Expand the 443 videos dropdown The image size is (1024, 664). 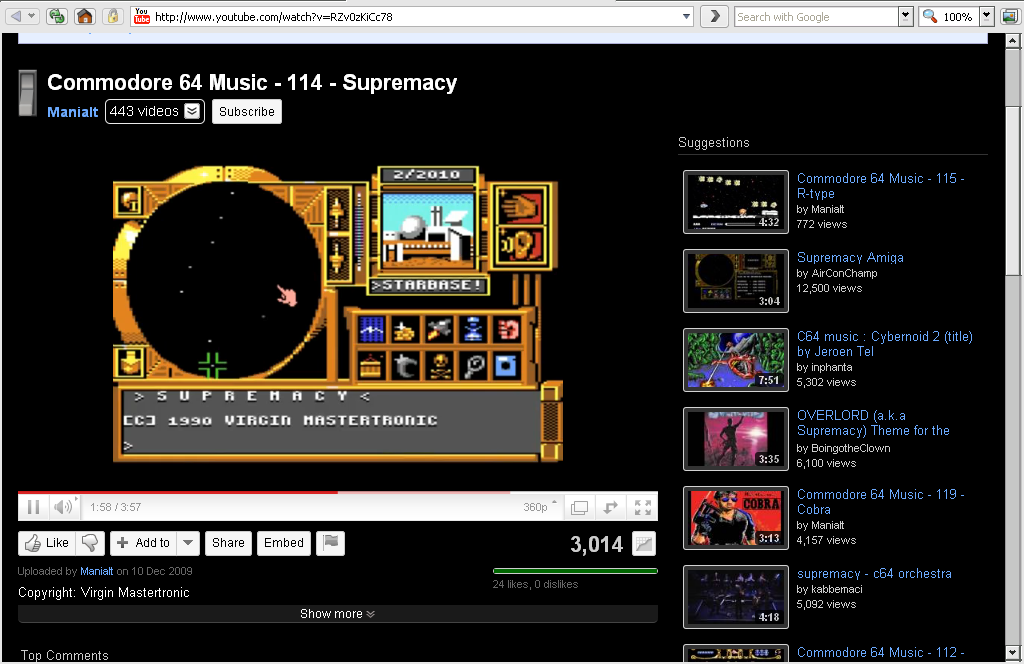click(x=192, y=111)
